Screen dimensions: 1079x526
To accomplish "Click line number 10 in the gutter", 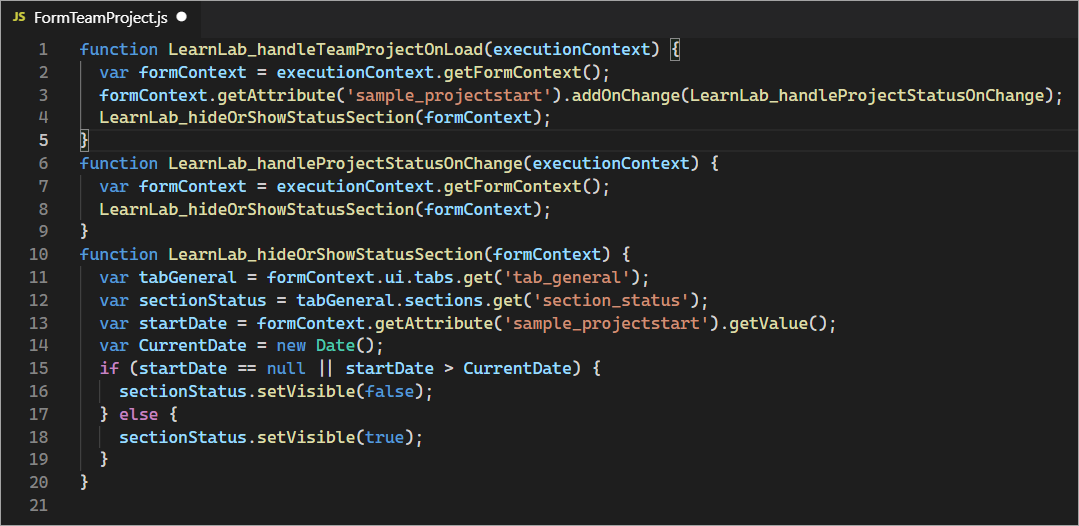I will coord(38,254).
